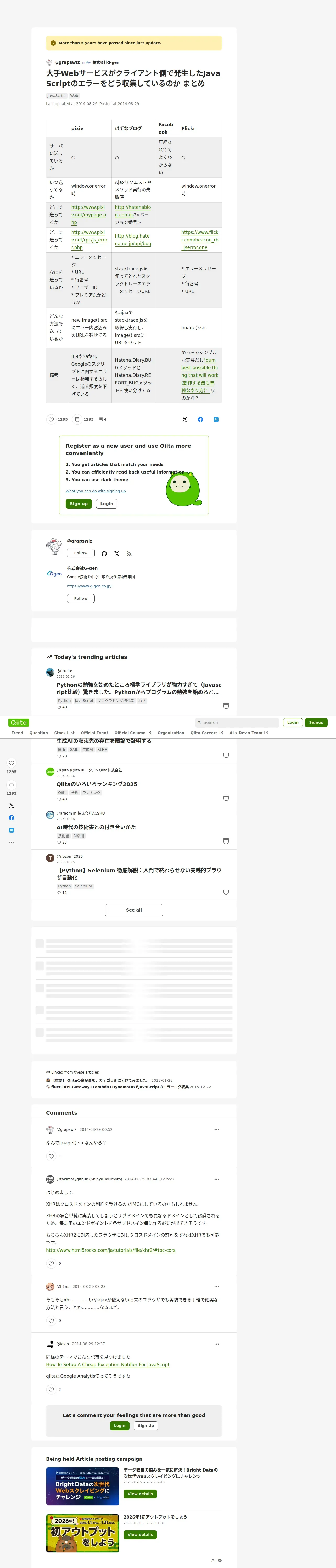This screenshot has height=1568, width=336.
Task: Open the Stock List tab
Action: (64, 733)
